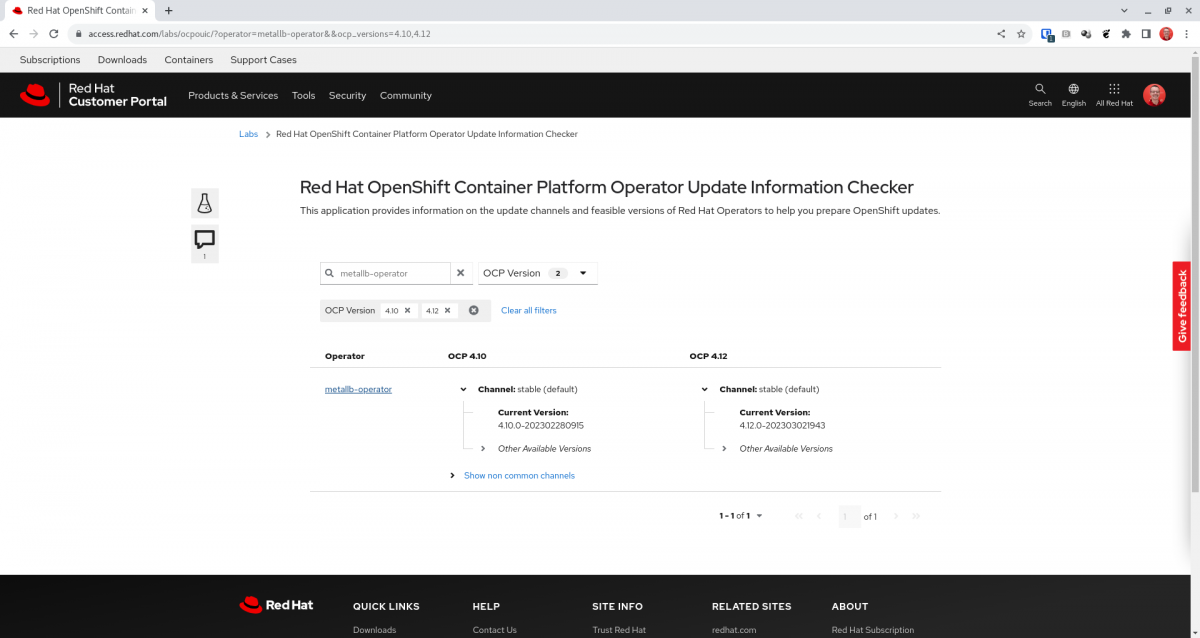Open the Bitwarden extension icon

coord(1047,33)
